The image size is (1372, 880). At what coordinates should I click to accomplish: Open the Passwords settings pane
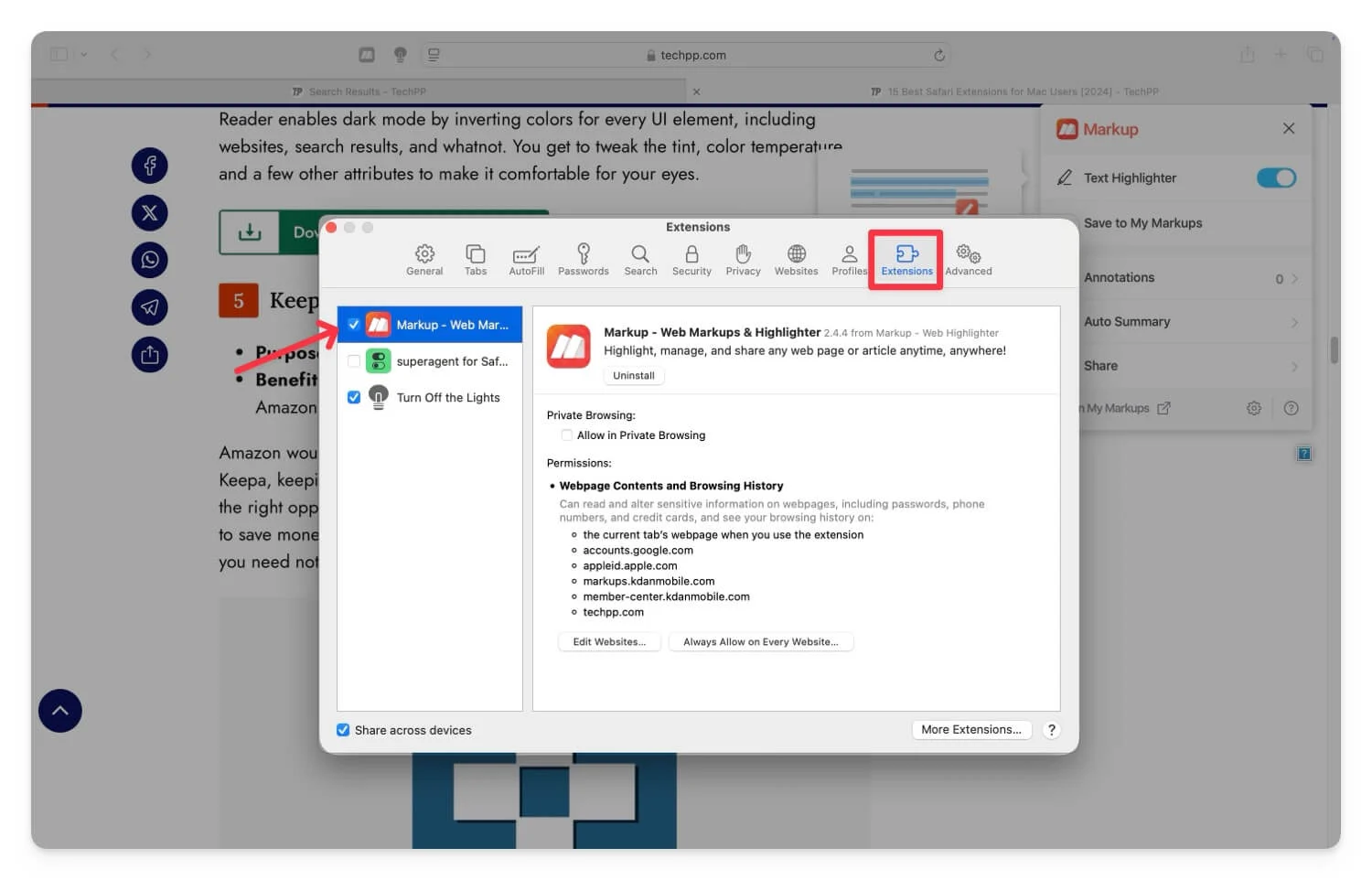(x=583, y=260)
